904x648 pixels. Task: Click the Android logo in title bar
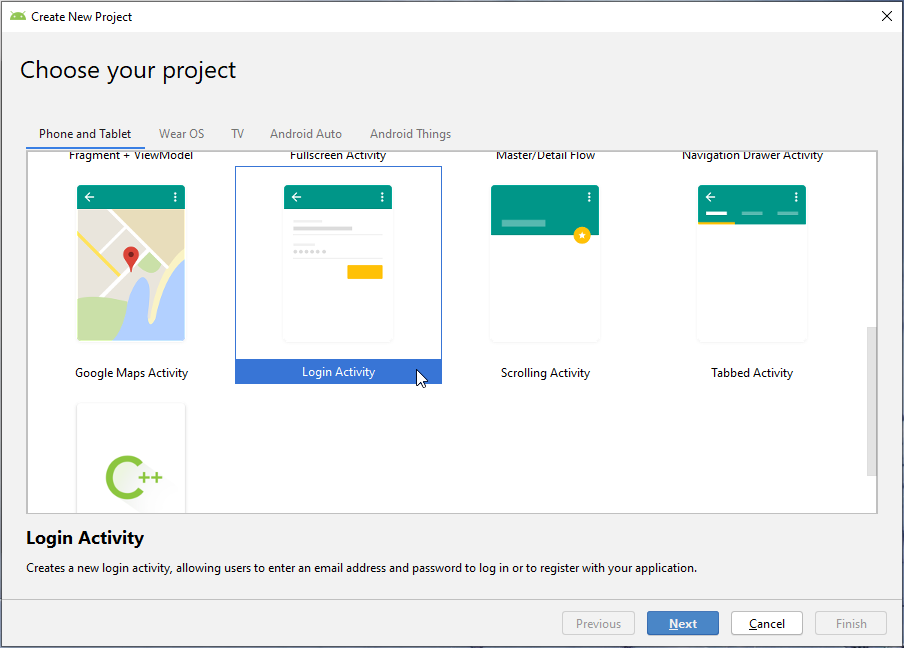[17, 16]
